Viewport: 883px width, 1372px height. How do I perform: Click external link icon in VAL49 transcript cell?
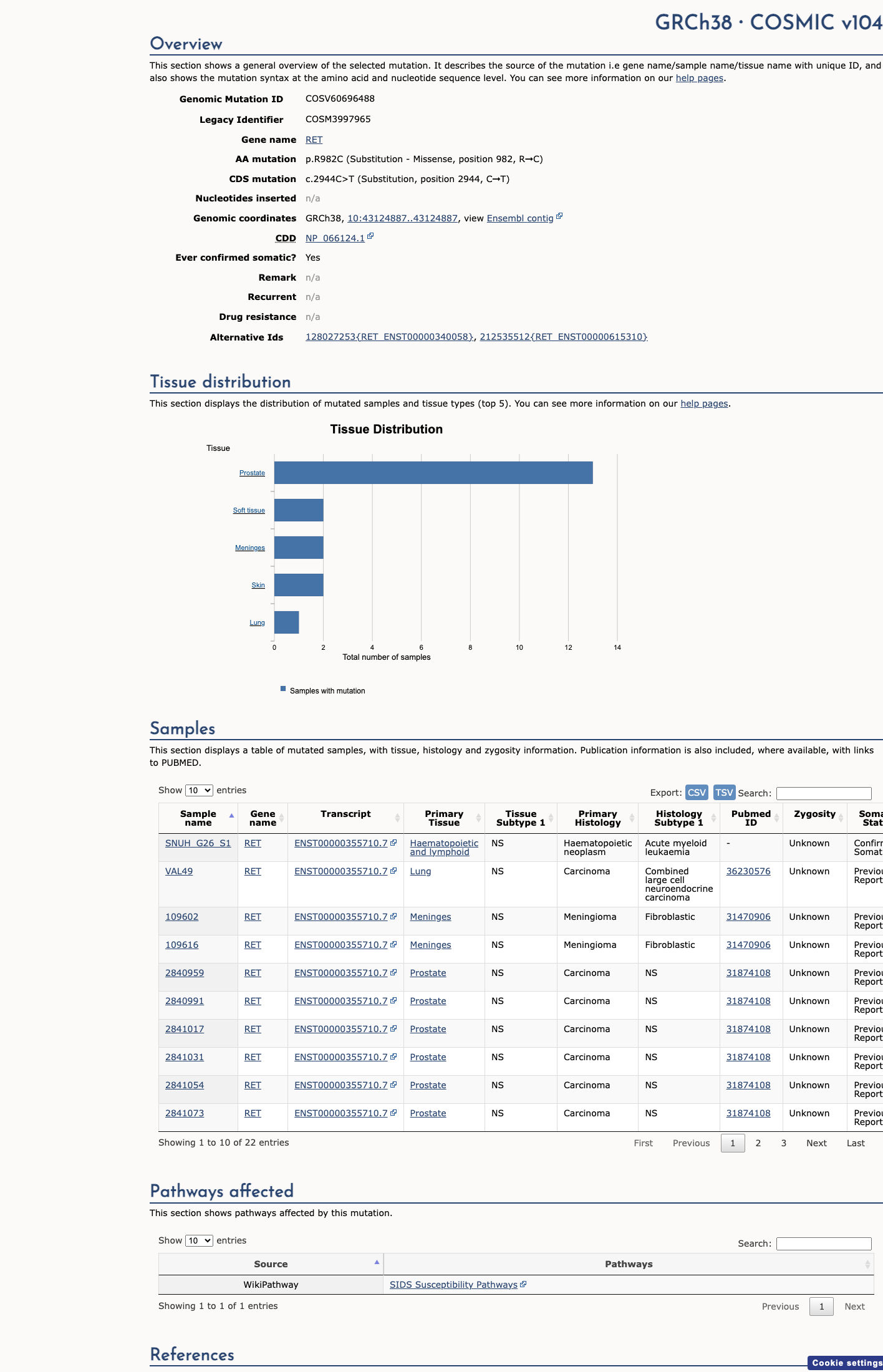tap(393, 871)
